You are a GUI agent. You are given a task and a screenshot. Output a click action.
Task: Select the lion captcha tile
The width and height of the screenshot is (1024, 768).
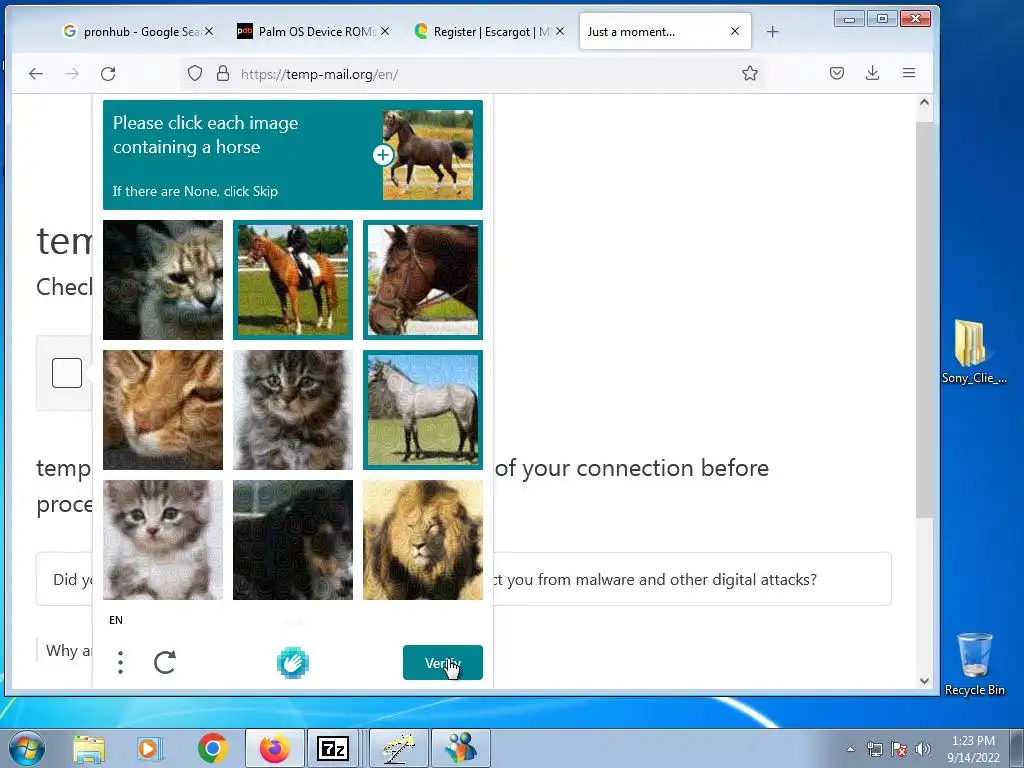[x=423, y=539]
